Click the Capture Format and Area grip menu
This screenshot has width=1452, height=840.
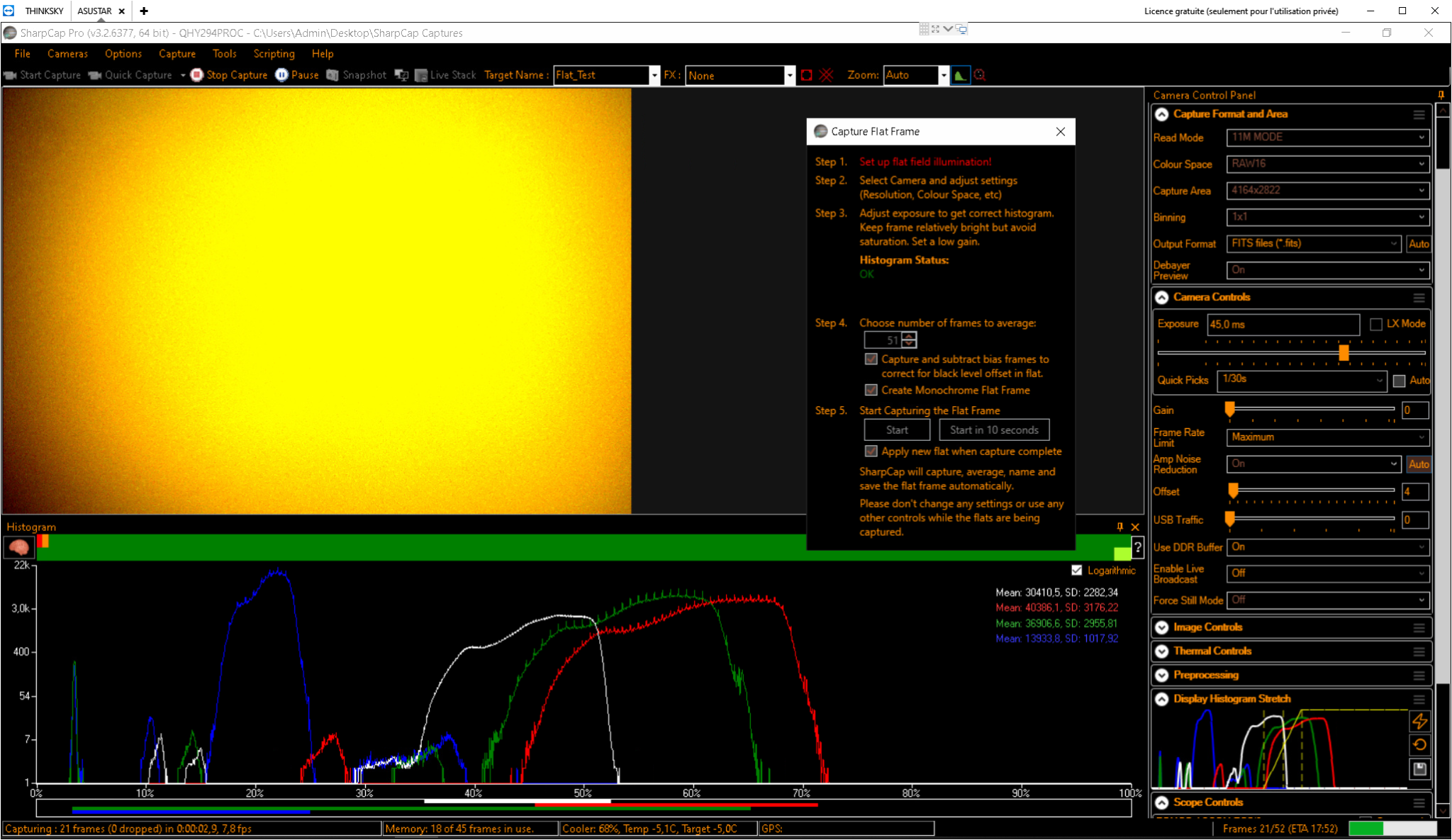(1419, 115)
